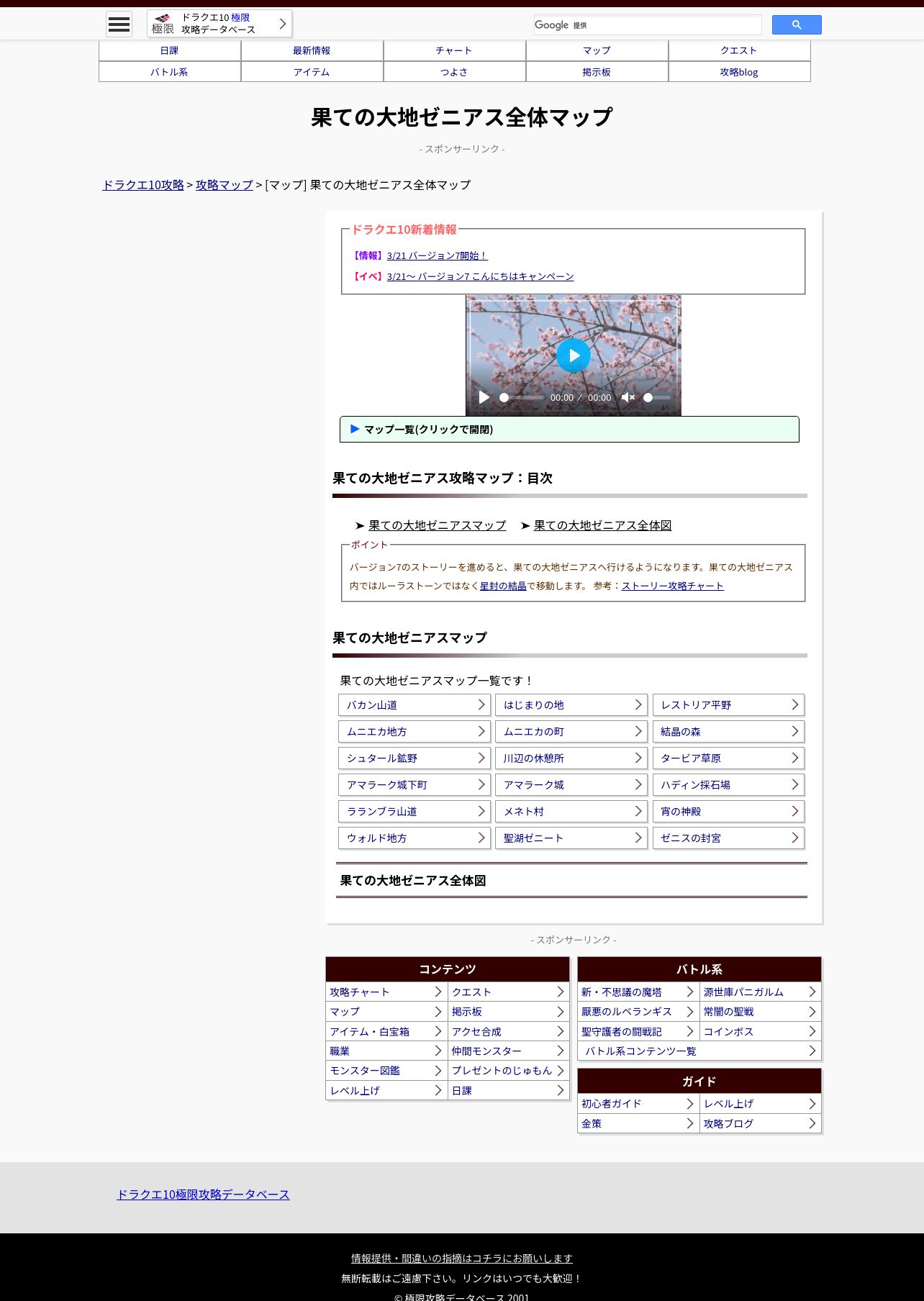Open モンスター図鑑 in the コンテンツ panel
Screen dimensions: 924x1301
(x=386, y=1071)
